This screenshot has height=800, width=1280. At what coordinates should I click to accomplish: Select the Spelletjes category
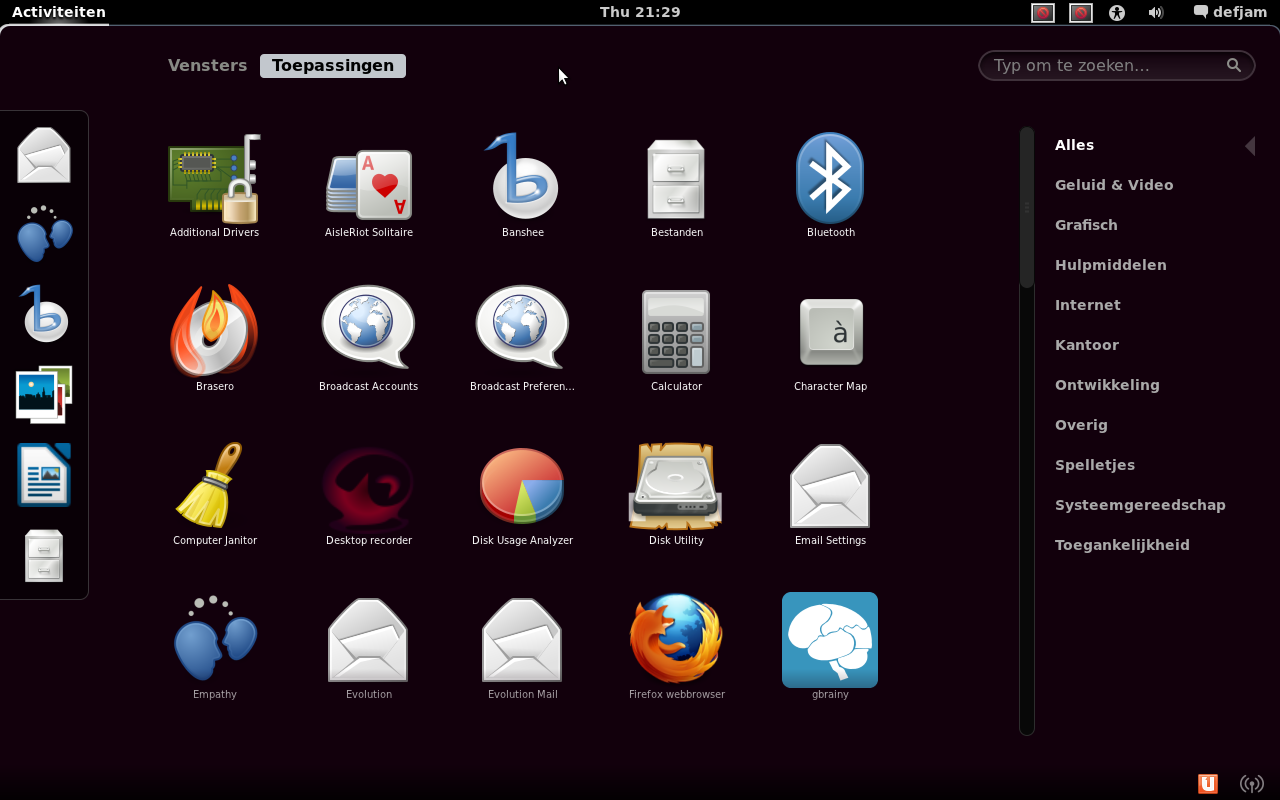click(1094, 465)
